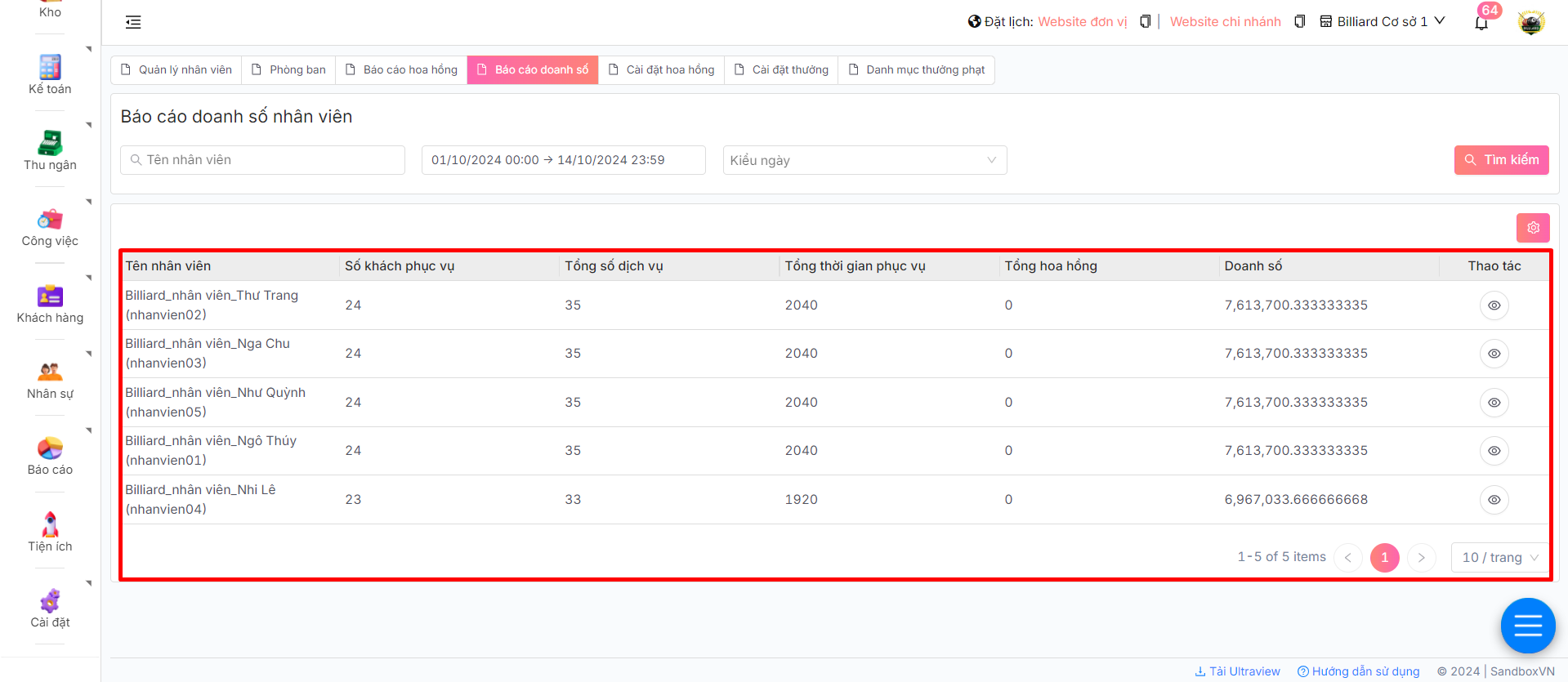Screen dimensions: 1568x682
Task: Collapse the sidebar with the menu-fold icon
Action: pos(133,22)
